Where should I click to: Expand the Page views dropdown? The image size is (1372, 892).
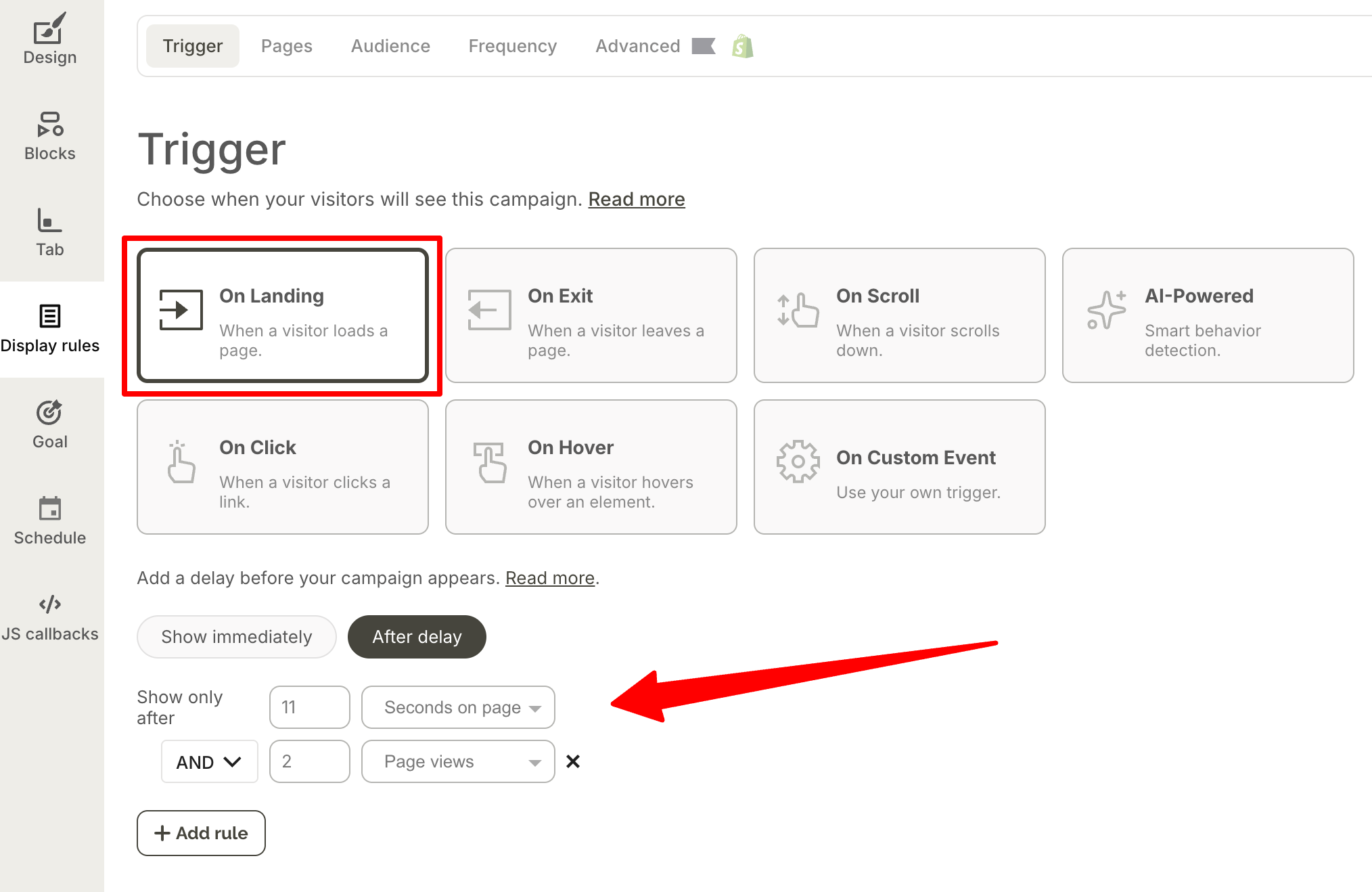pos(458,761)
